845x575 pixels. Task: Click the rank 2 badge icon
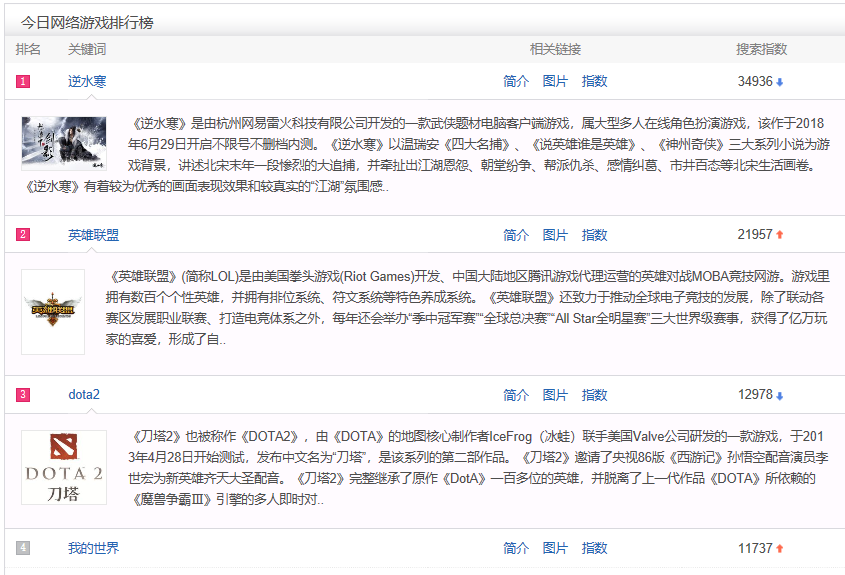(23, 234)
